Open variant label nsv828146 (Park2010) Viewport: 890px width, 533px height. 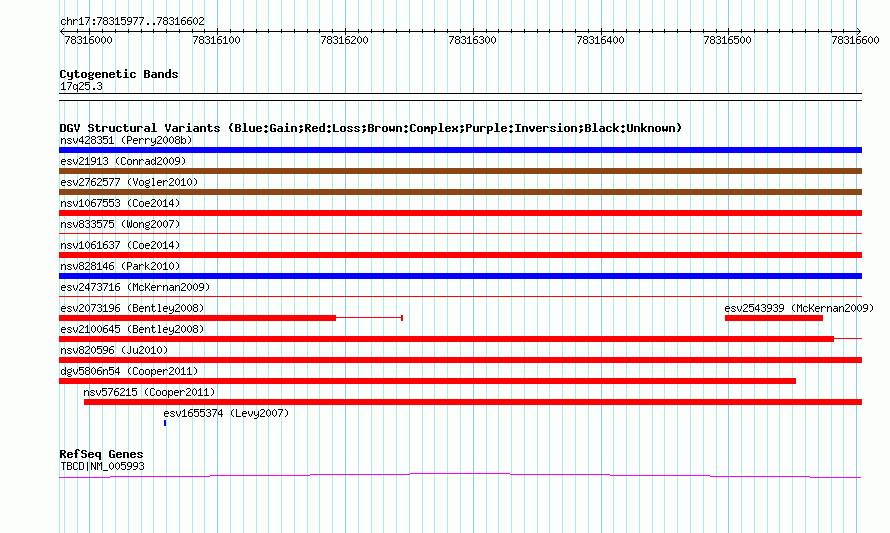click(x=120, y=266)
